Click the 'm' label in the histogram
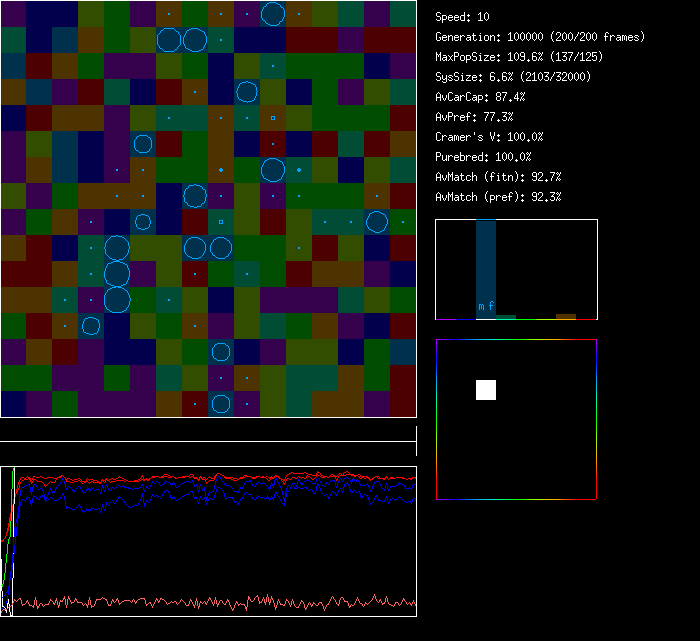Viewport: 700px width, 641px height. click(x=481, y=306)
